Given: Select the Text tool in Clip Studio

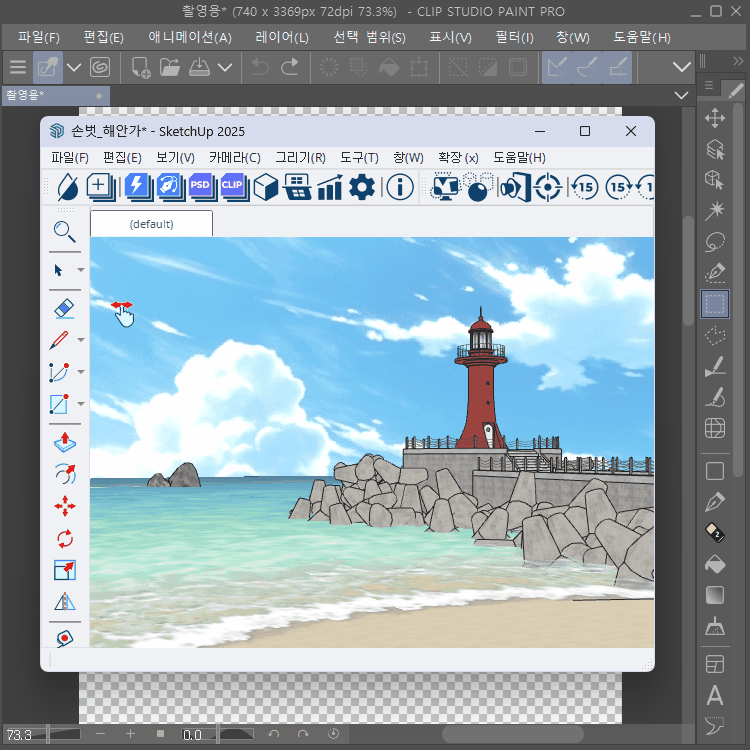Looking at the screenshot, I should coord(715,695).
